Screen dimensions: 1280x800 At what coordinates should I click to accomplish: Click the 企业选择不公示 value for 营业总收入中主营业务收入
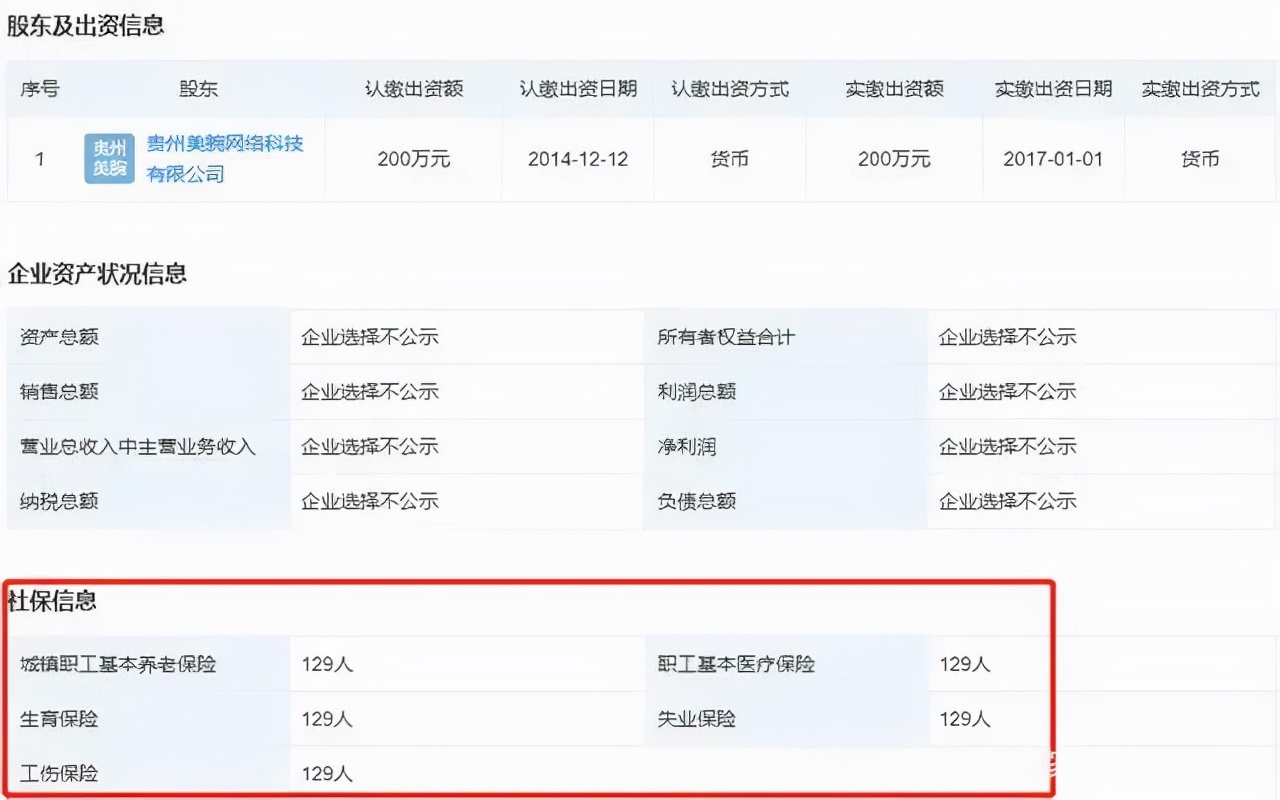370,447
